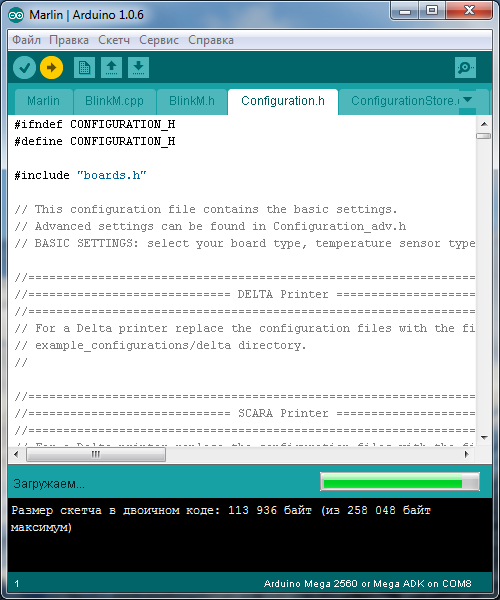Switch to the BlinkM.h tab

tap(192, 101)
